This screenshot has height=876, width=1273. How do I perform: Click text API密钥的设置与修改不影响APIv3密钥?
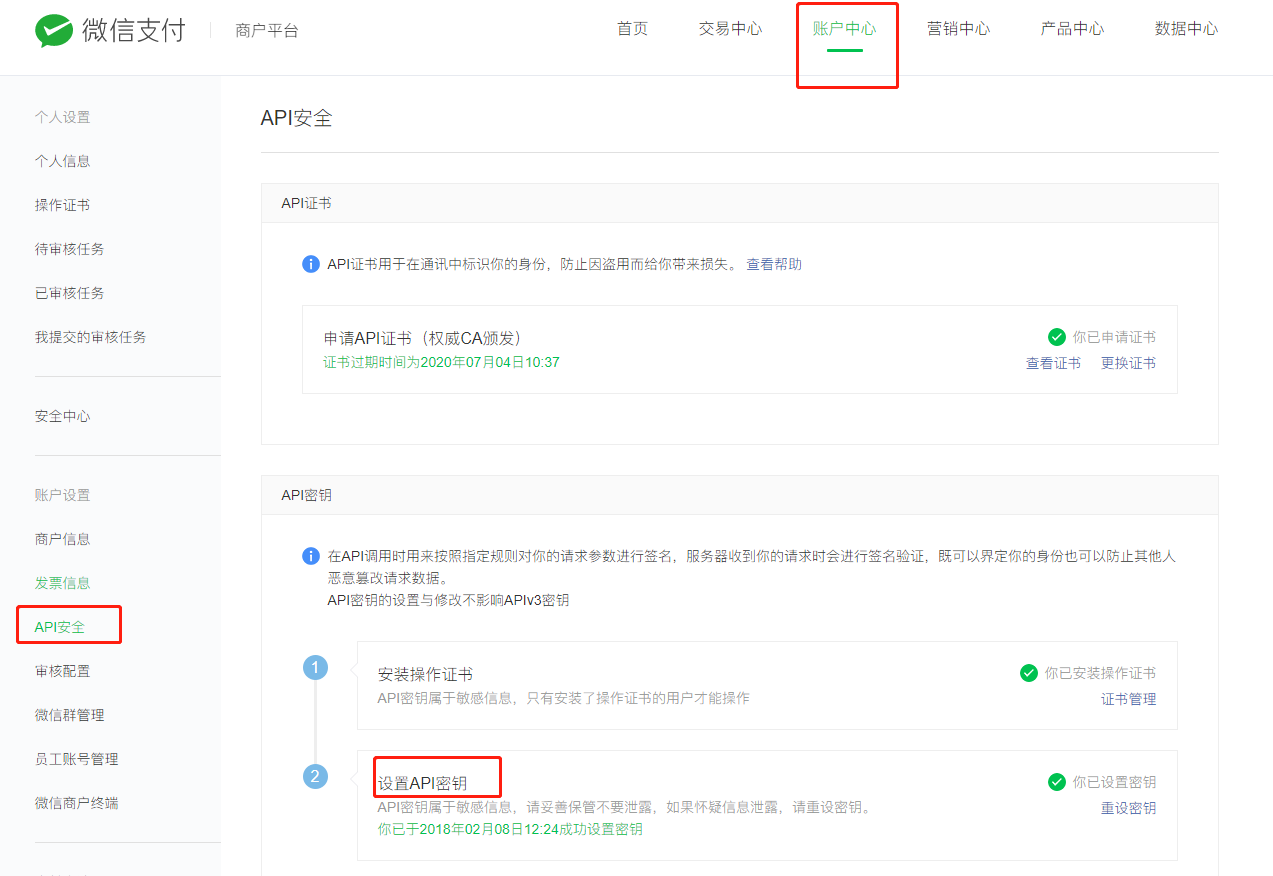coord(448,600)
